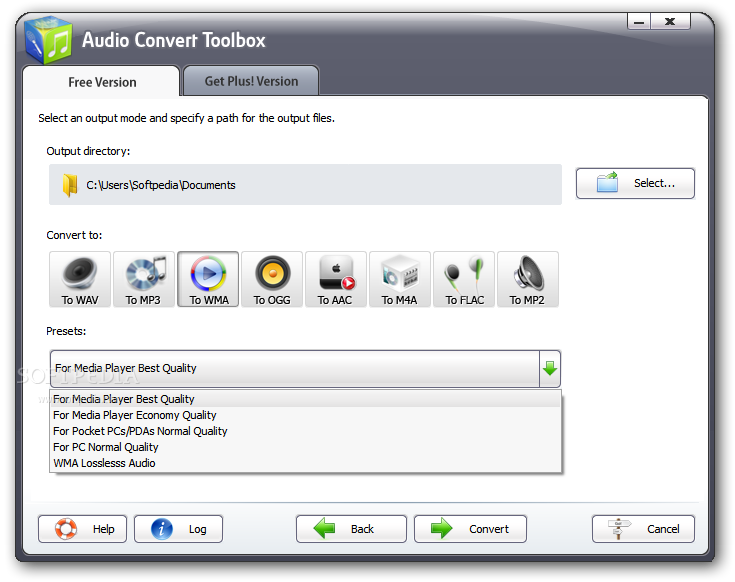The height and width of the screenshot is (582, 735).
Task: Minimize the Audio Convert Toolbox window
Action: (638, 22)
